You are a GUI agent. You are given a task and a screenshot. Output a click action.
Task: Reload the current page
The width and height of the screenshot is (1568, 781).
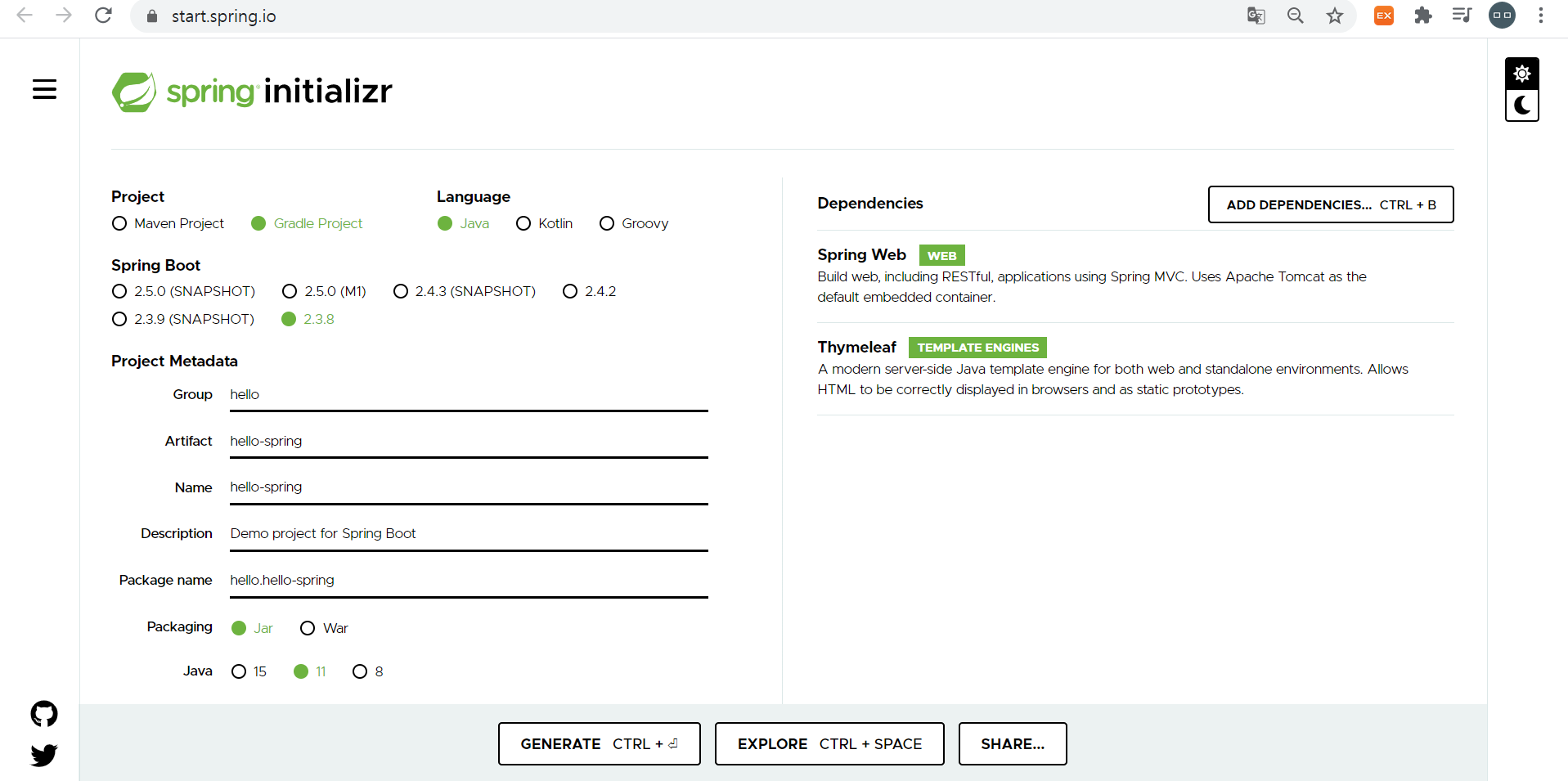(x=103, y=16)
